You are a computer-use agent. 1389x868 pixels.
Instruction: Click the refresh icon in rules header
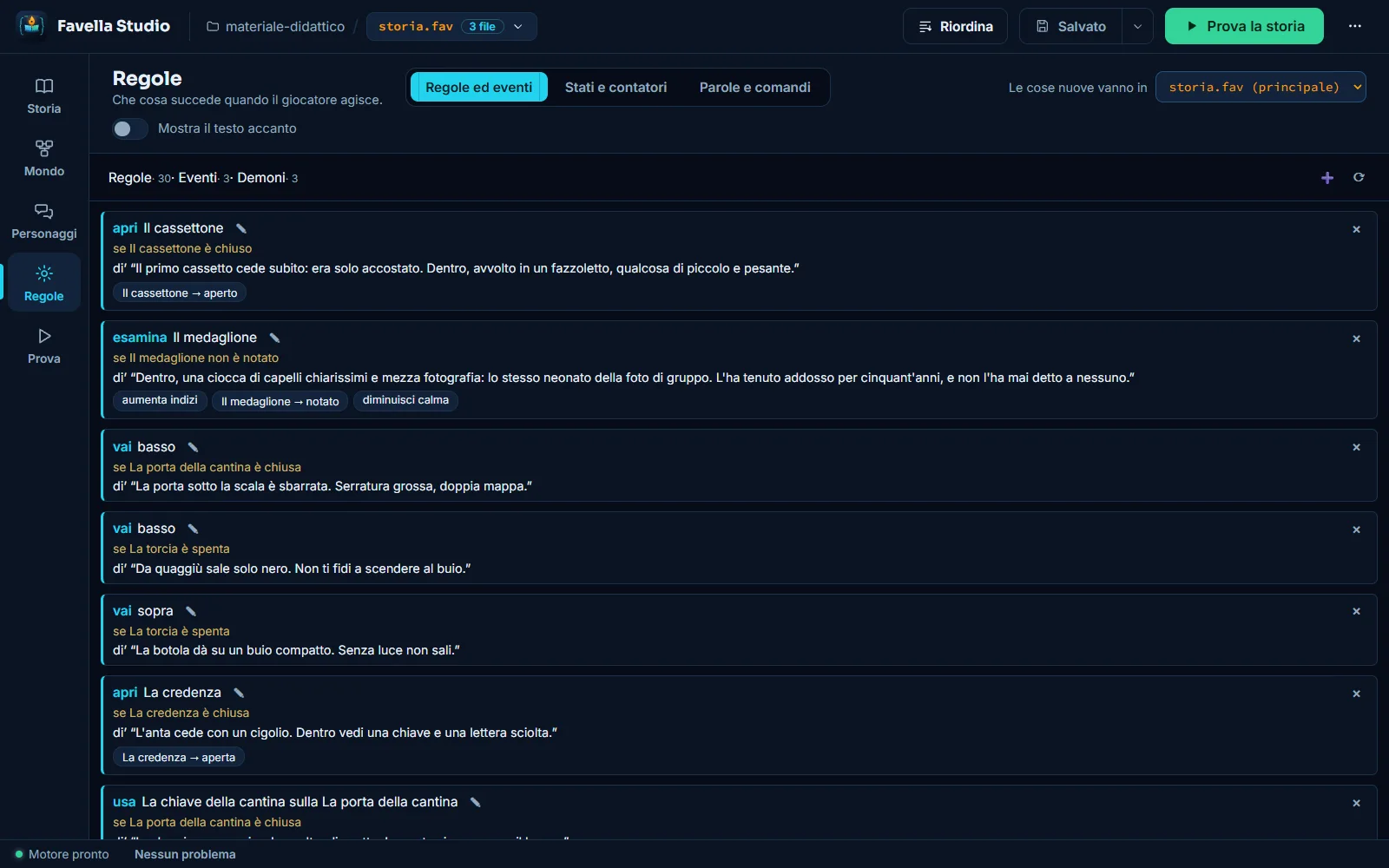coord(1359,177)
